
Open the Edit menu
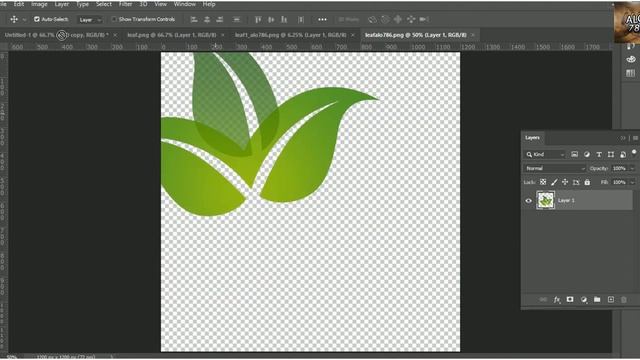tap(19, 4)
